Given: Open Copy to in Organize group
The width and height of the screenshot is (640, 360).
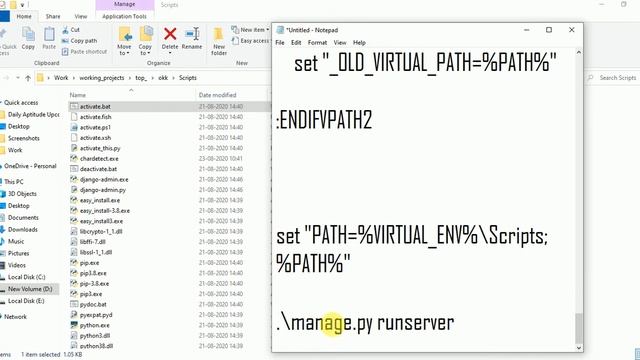Looking at the screenshot, I should [145, 41].
